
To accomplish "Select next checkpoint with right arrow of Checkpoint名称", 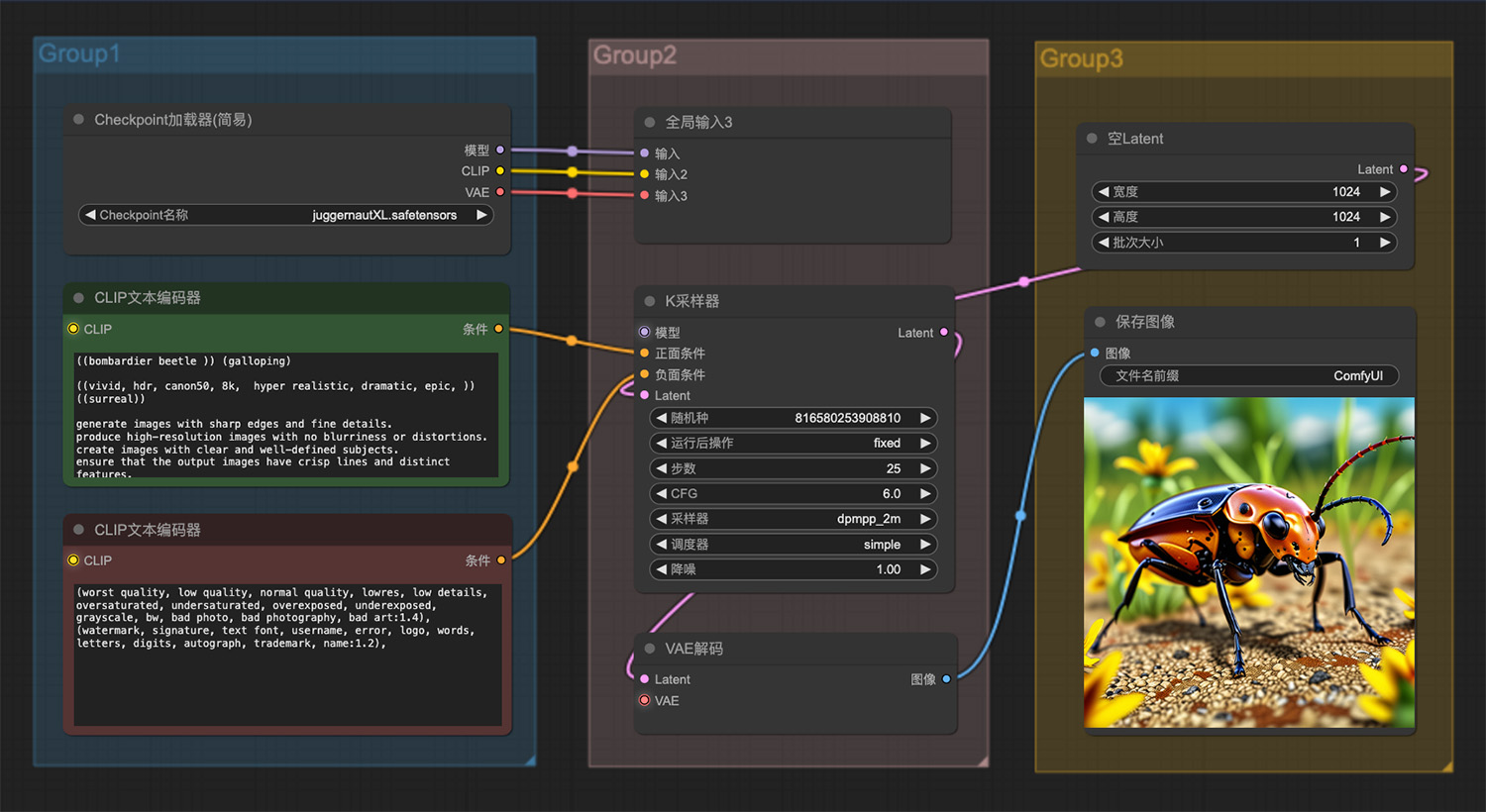I will point(481,215).
